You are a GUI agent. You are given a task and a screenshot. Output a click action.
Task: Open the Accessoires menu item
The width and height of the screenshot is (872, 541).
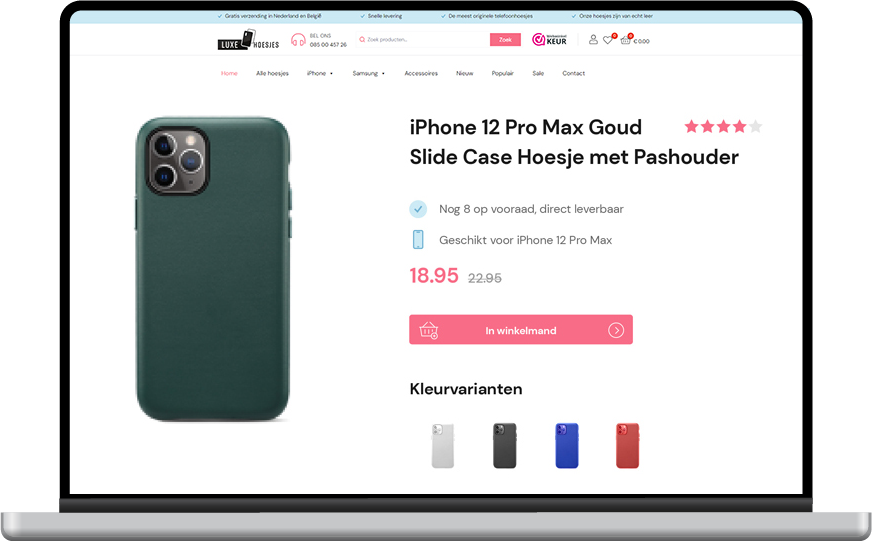pos(421,73)
